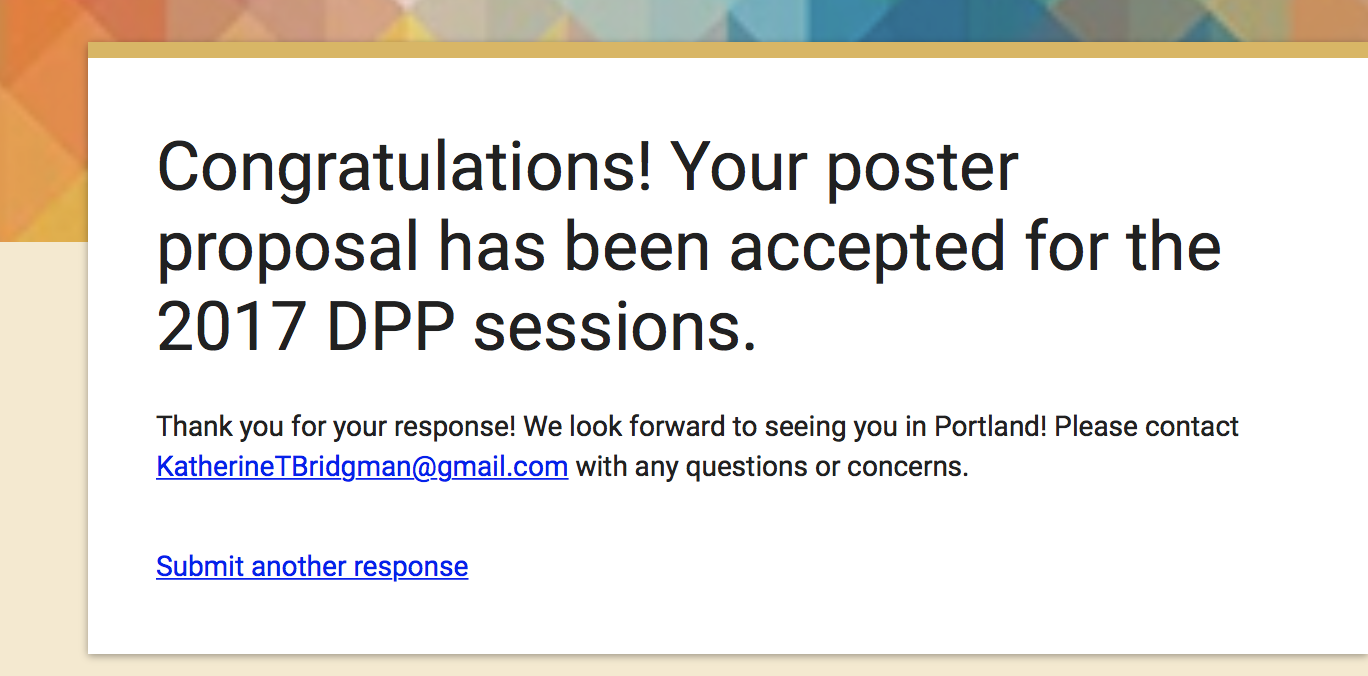This screenshot has width=1368, height=676.
Task: Click the word proposal in the title
Action: click(288, 249)
